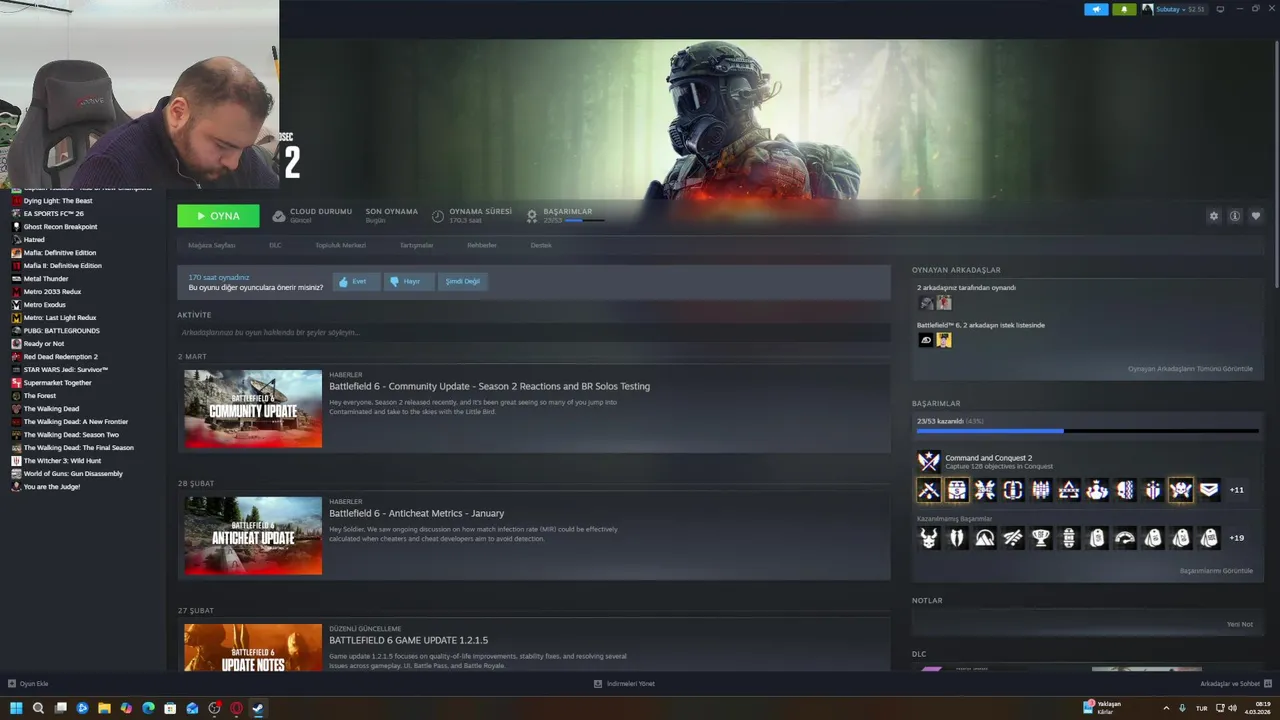Open the Community Update news thumbnail
The image size is (1280, 720).
(253, 409)
